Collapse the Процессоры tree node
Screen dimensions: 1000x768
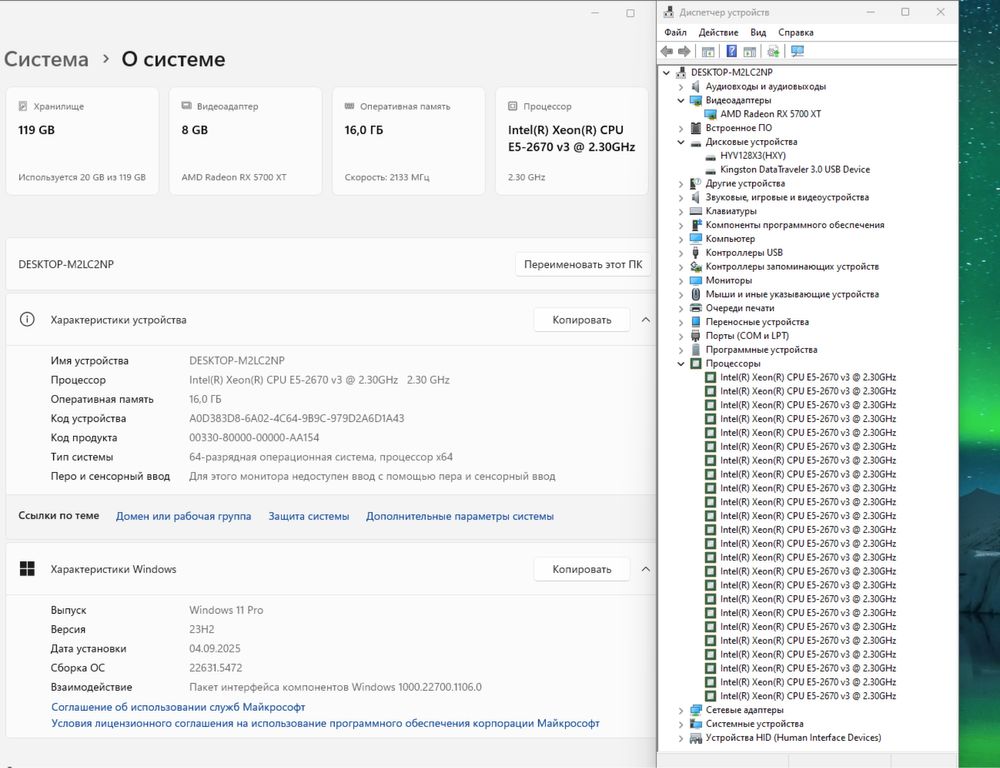coord(681,364)
